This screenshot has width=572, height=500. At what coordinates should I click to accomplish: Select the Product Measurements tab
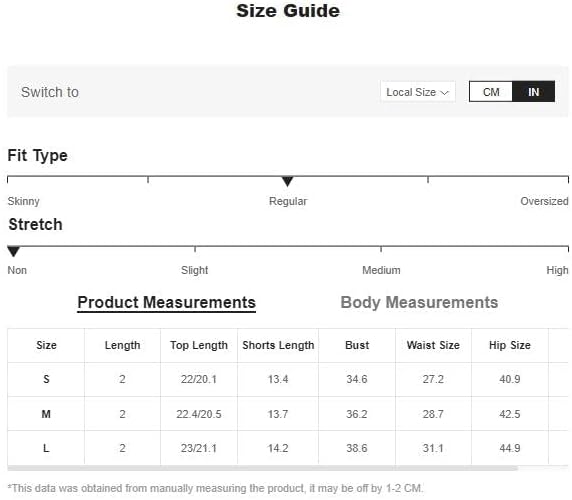[x=166, y=302]
